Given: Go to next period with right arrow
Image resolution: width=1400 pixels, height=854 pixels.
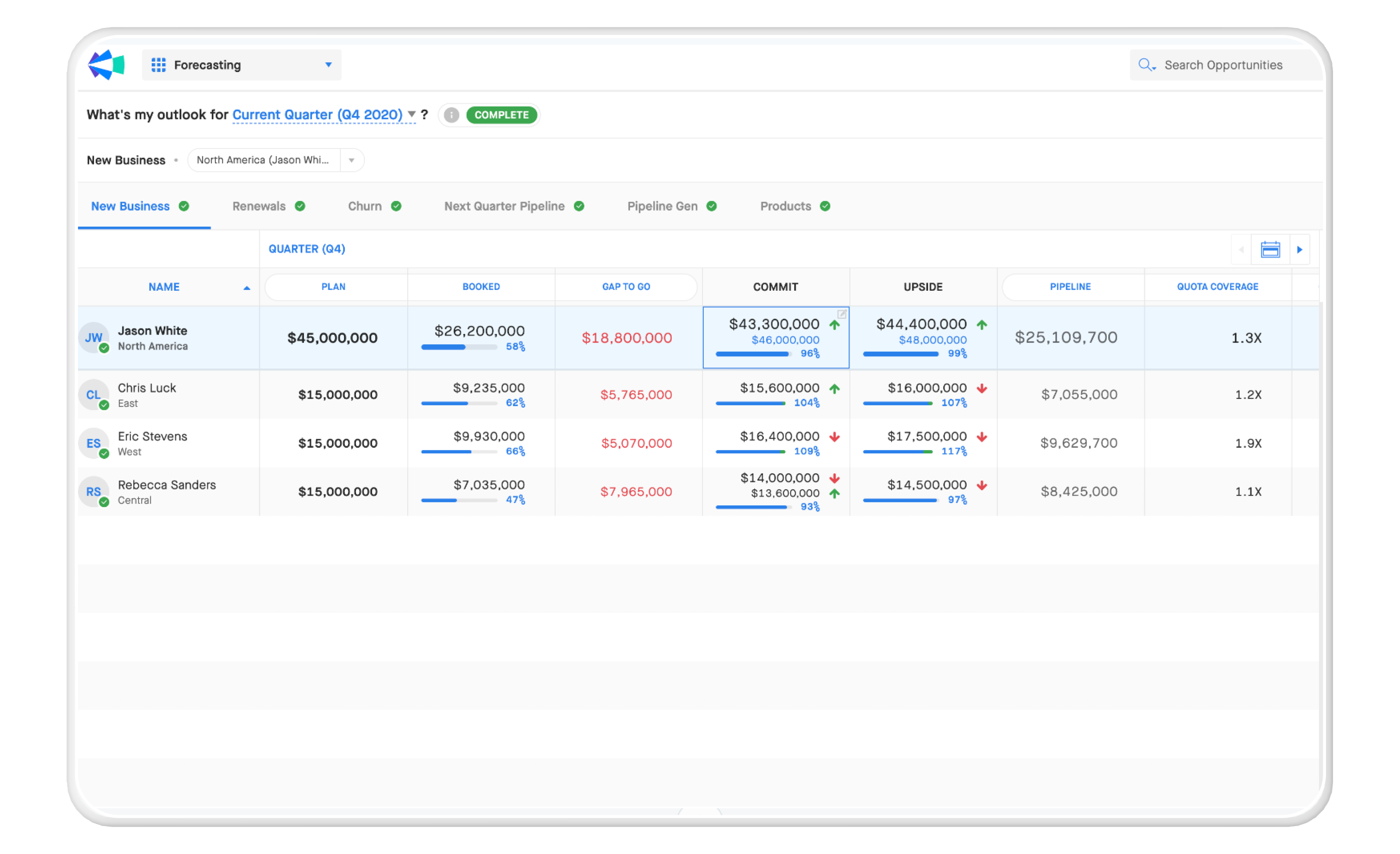Looking at the screenshot, I should click(1299, 249).
